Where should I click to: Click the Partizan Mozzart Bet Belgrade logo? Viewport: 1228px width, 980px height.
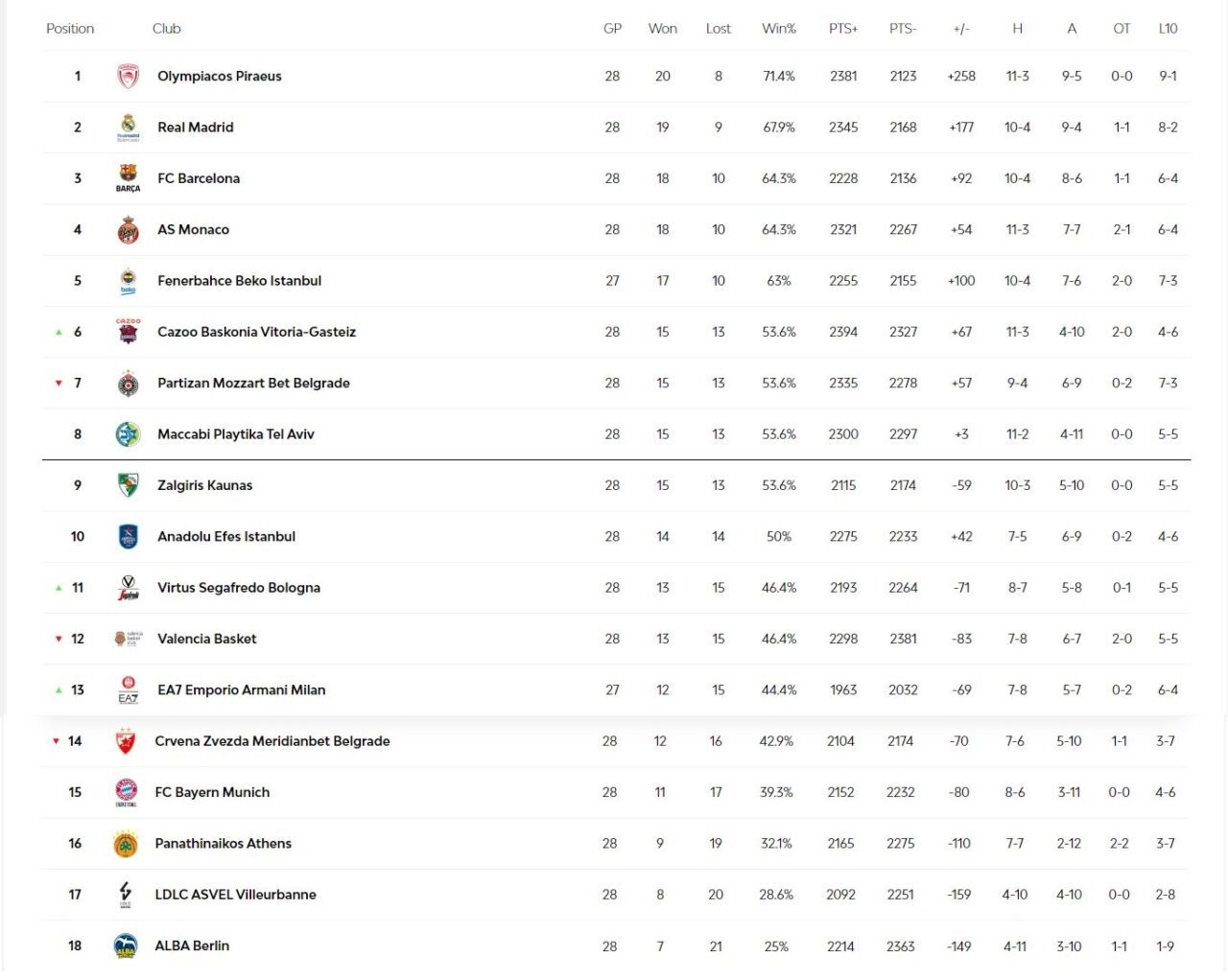[x=128, y=384]
